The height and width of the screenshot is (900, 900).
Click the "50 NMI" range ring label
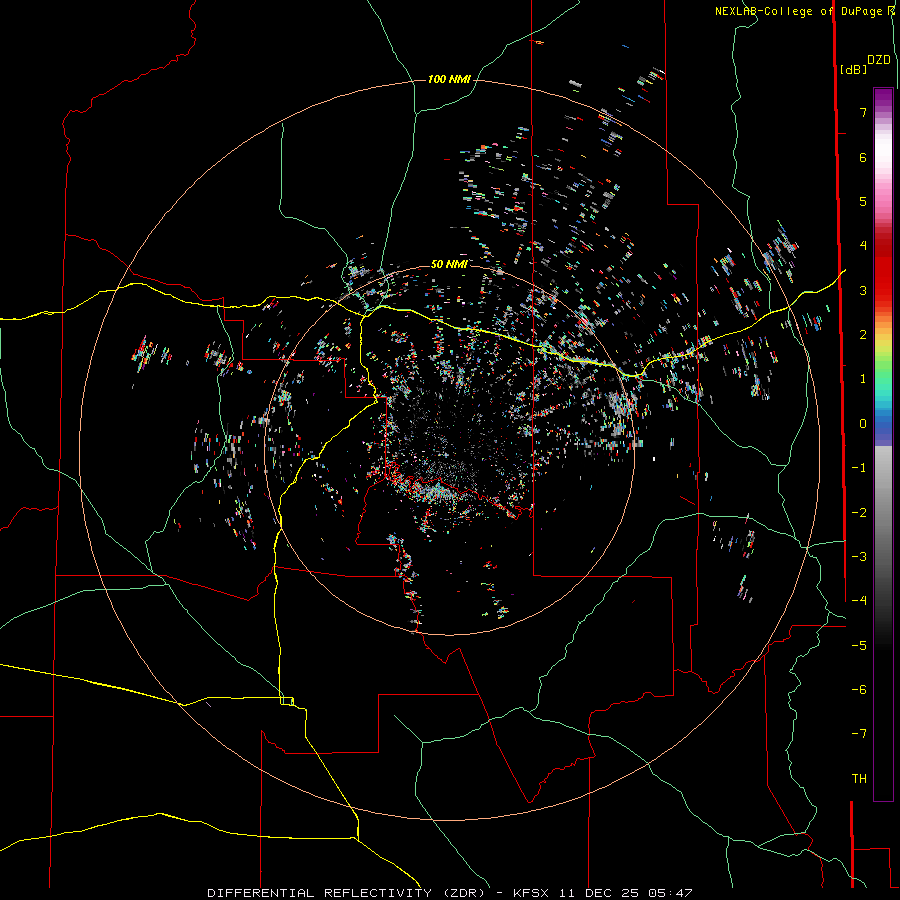449,265
